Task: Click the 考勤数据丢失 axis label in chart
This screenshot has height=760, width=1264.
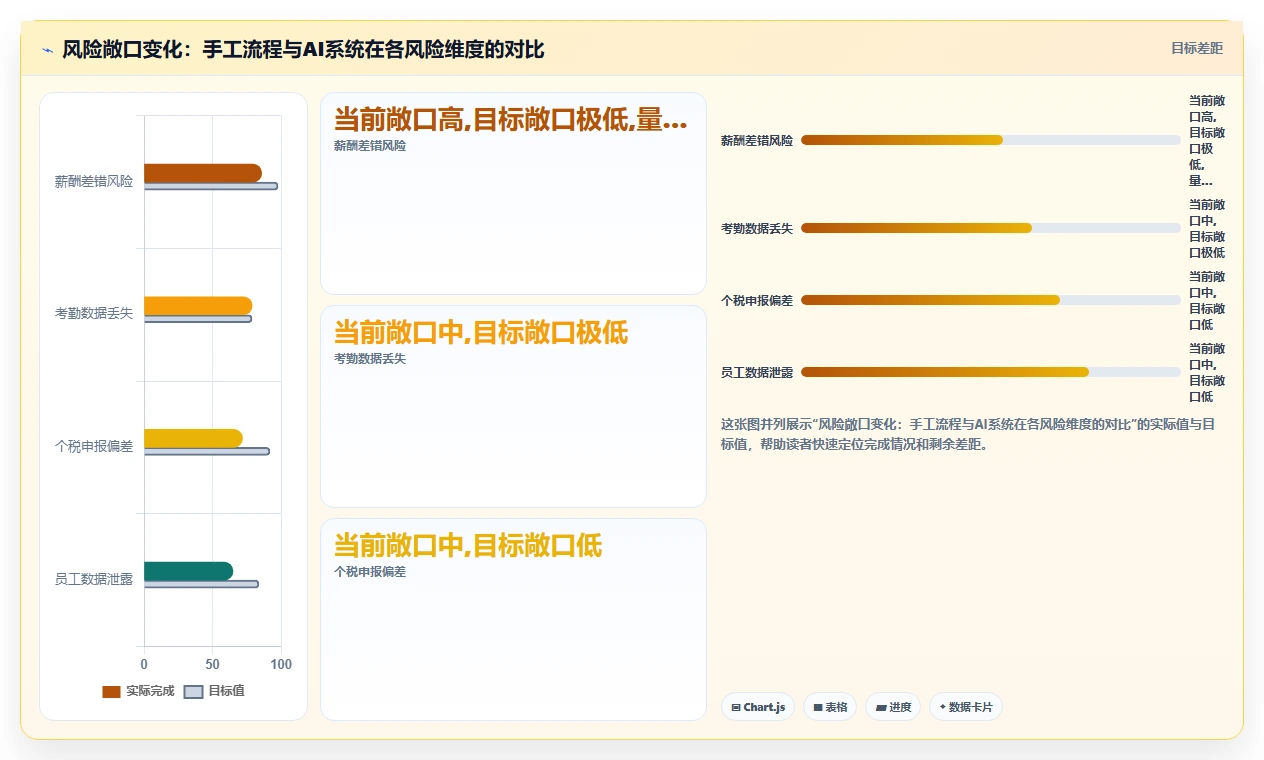Action: [94, 314]
